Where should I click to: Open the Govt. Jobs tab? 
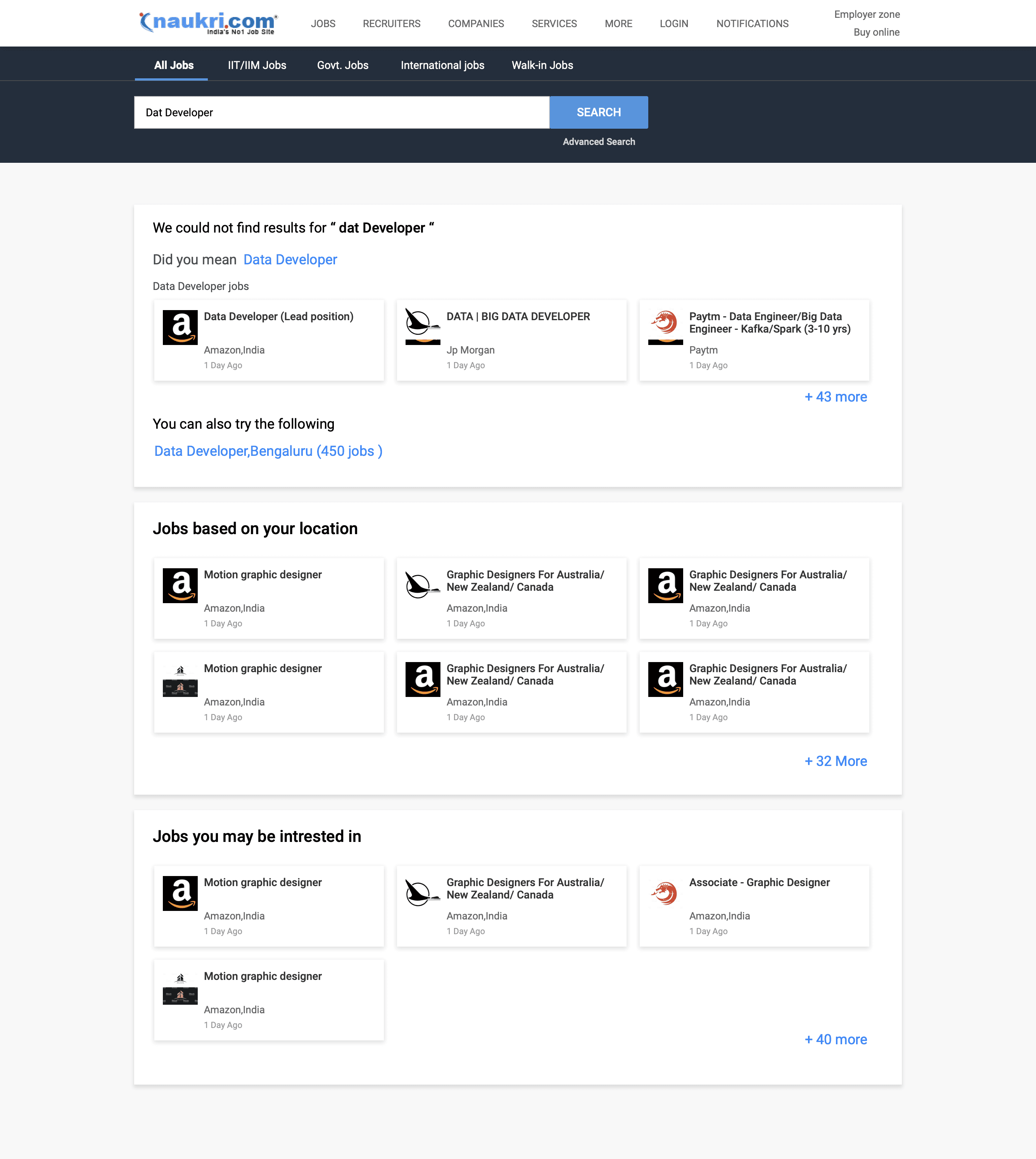tap(343, 66)
